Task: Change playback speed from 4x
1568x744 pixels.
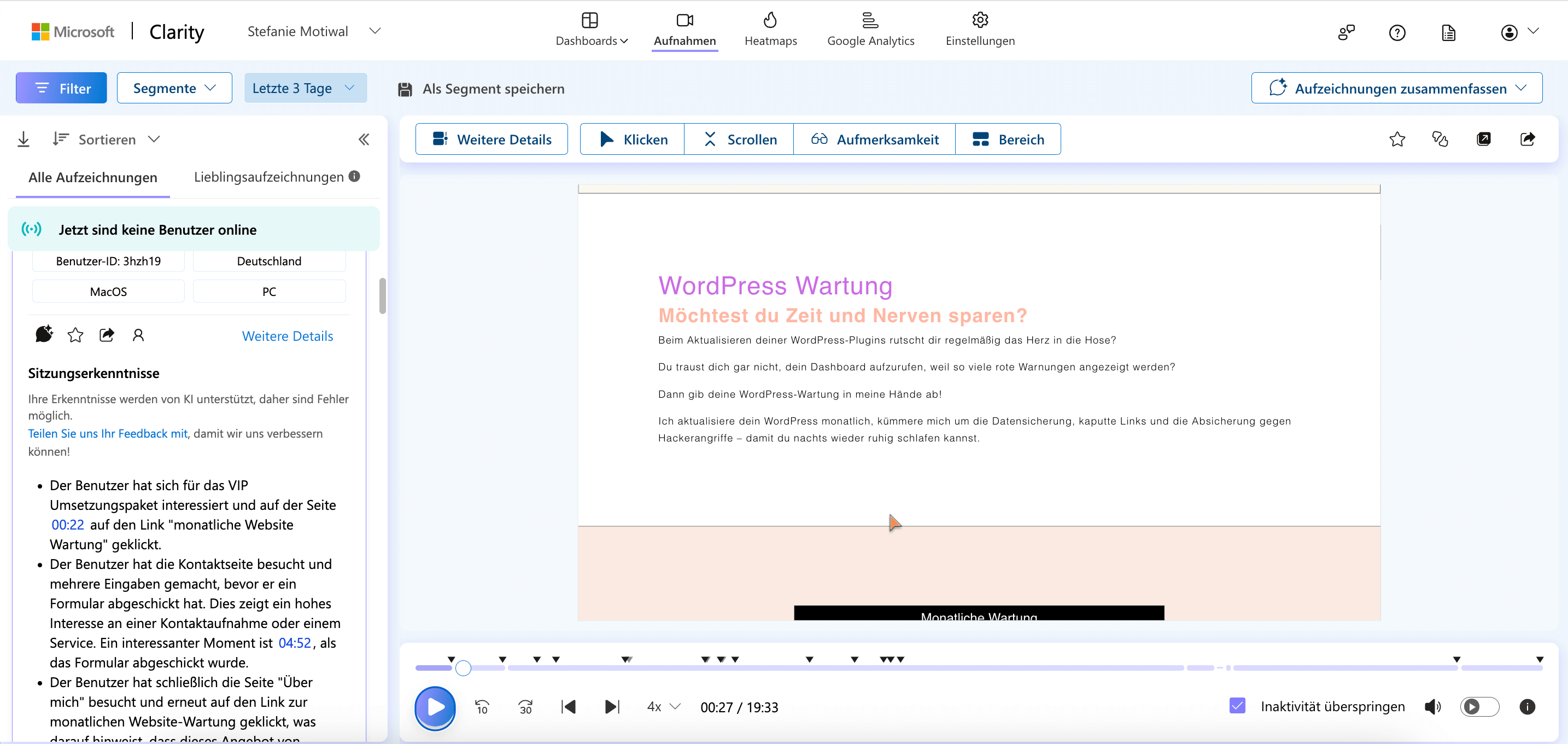Action: 663,706
